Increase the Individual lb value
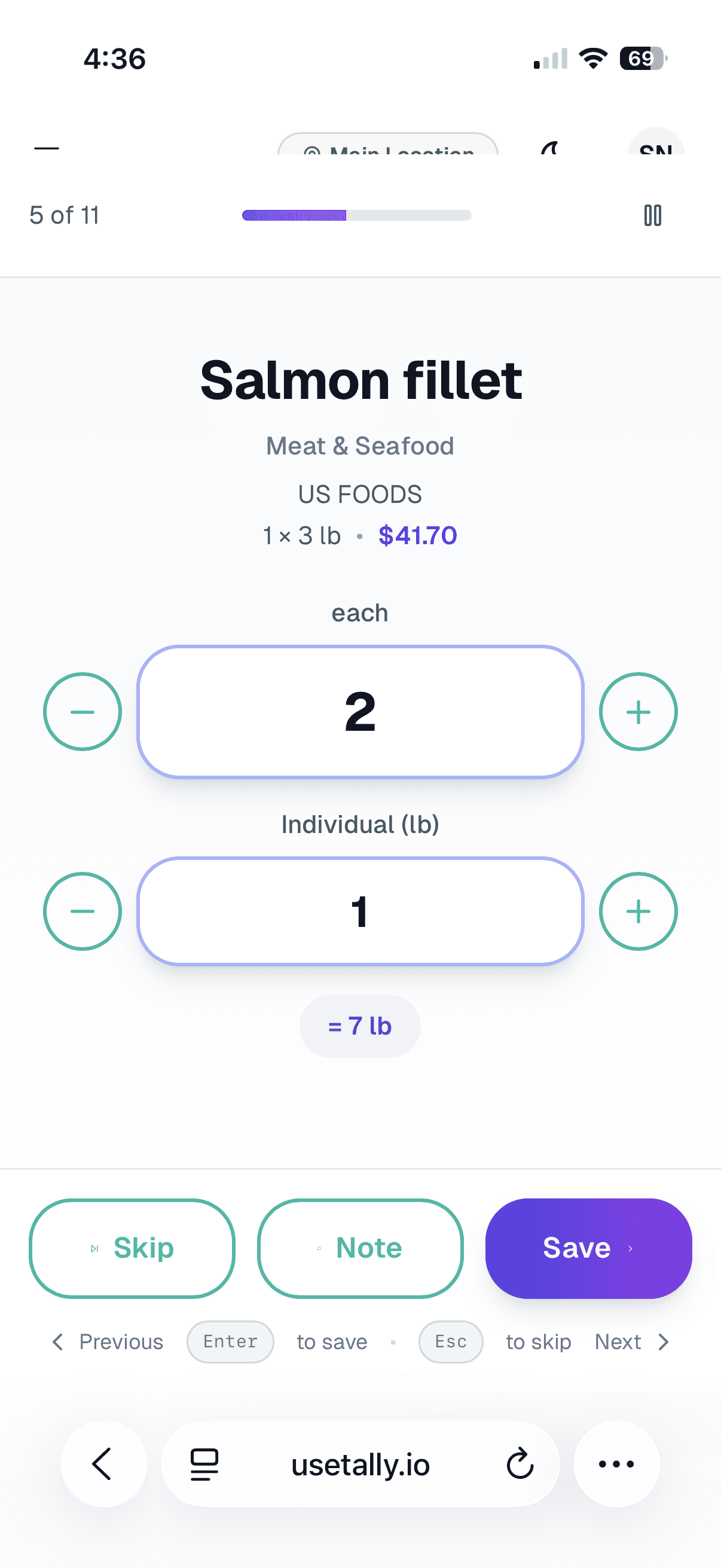Image resolution: width=721 pixels, height=1568 pixels. click(638, 911)
